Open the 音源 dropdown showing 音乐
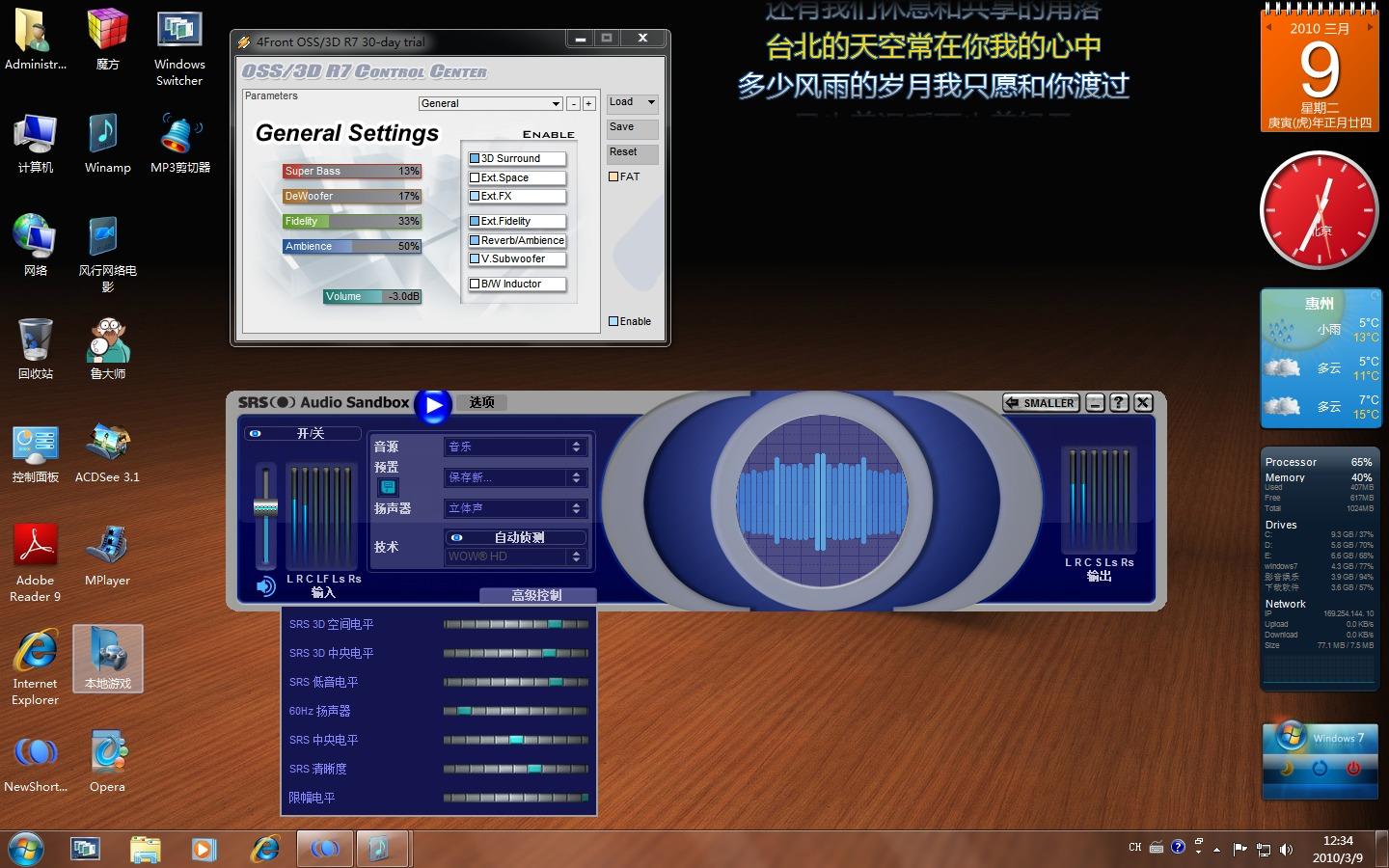The width and height of the screenshot is (1389, 868). click(x=516, y=447)
